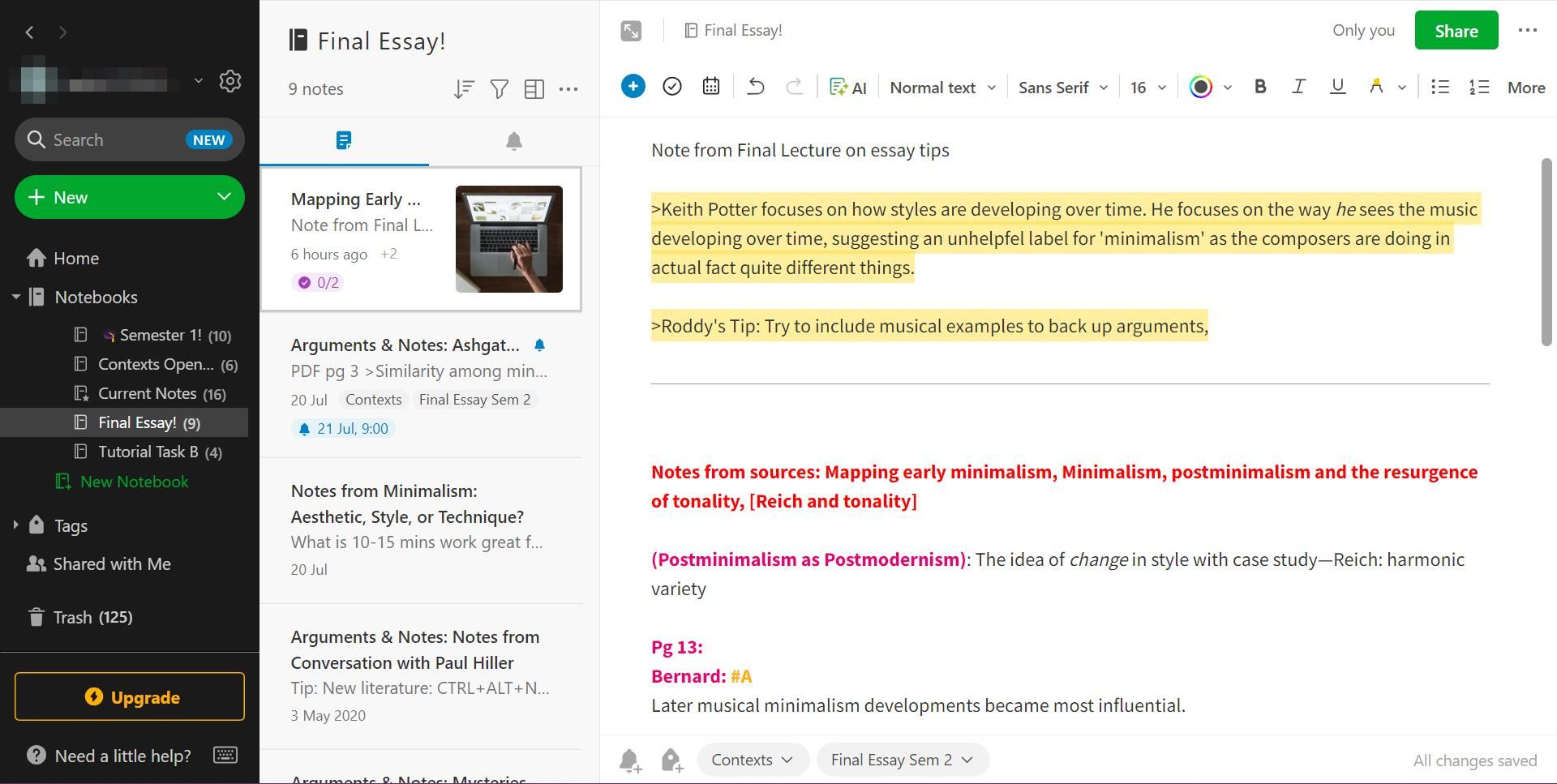This screenshot has height=784, width=1557.
Task: Toggle italic formatting
Action: (1298, 86)
